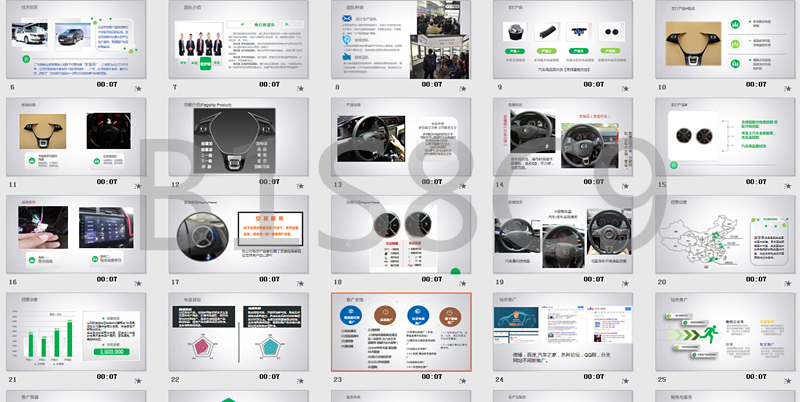Image resolution: width=800 pixels, height=402 pixels.
Task: Play the transition star below slide 8
Action: point(463,89)
